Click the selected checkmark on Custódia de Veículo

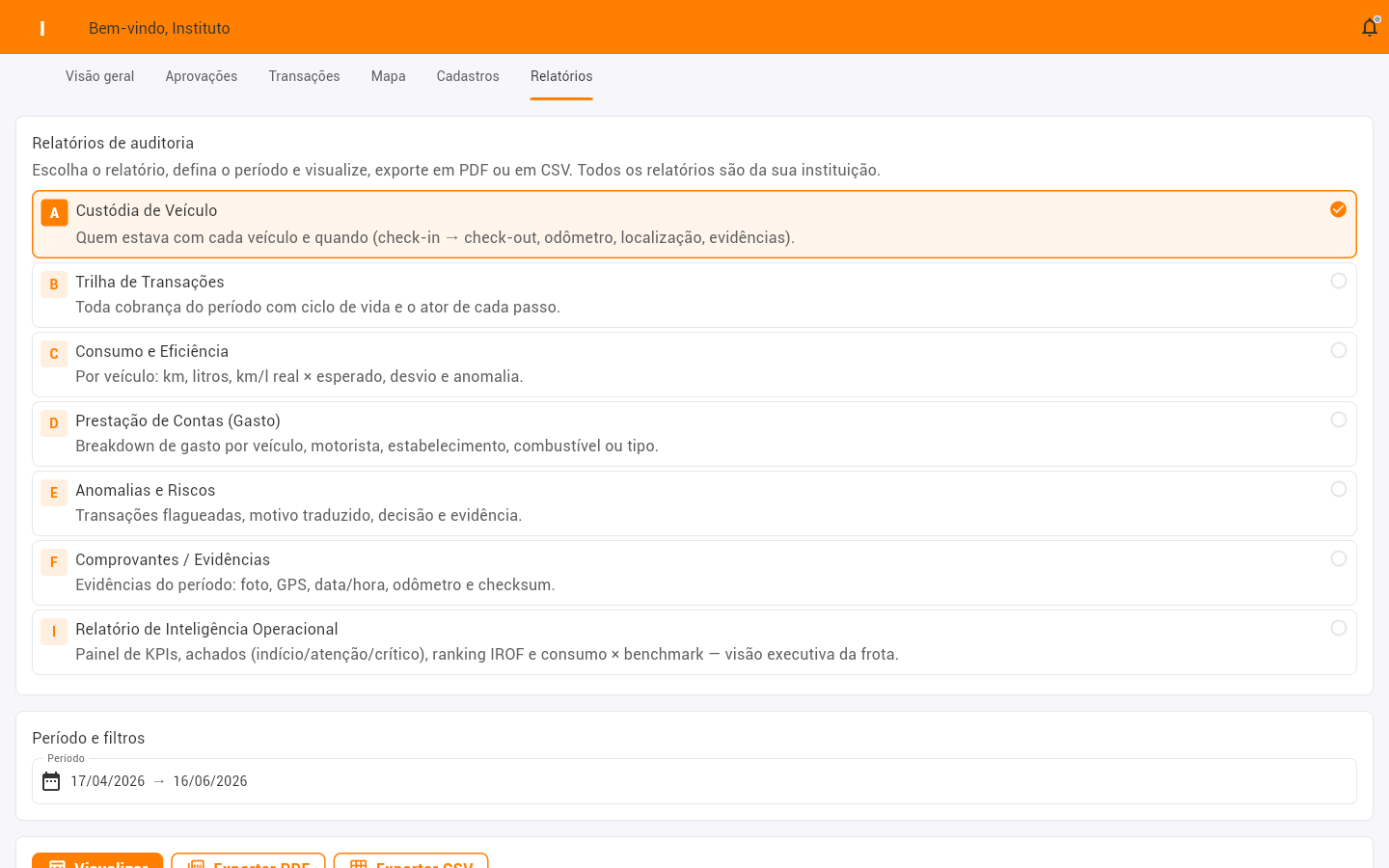(1338, 209)
